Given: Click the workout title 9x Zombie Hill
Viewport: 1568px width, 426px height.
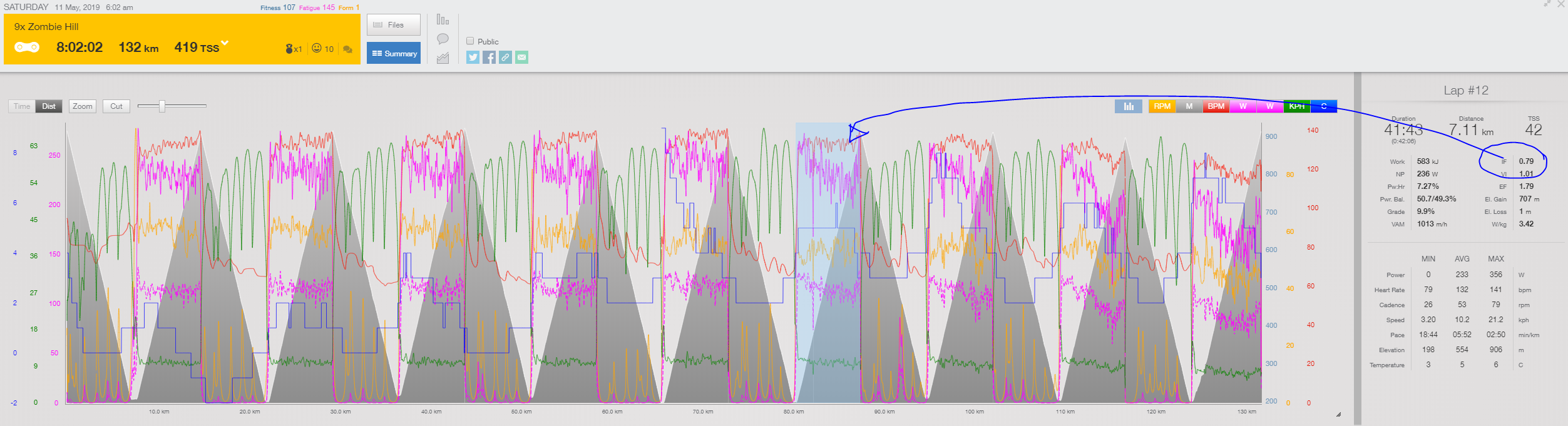Looking at the screenshot, I should click(46, 26).
